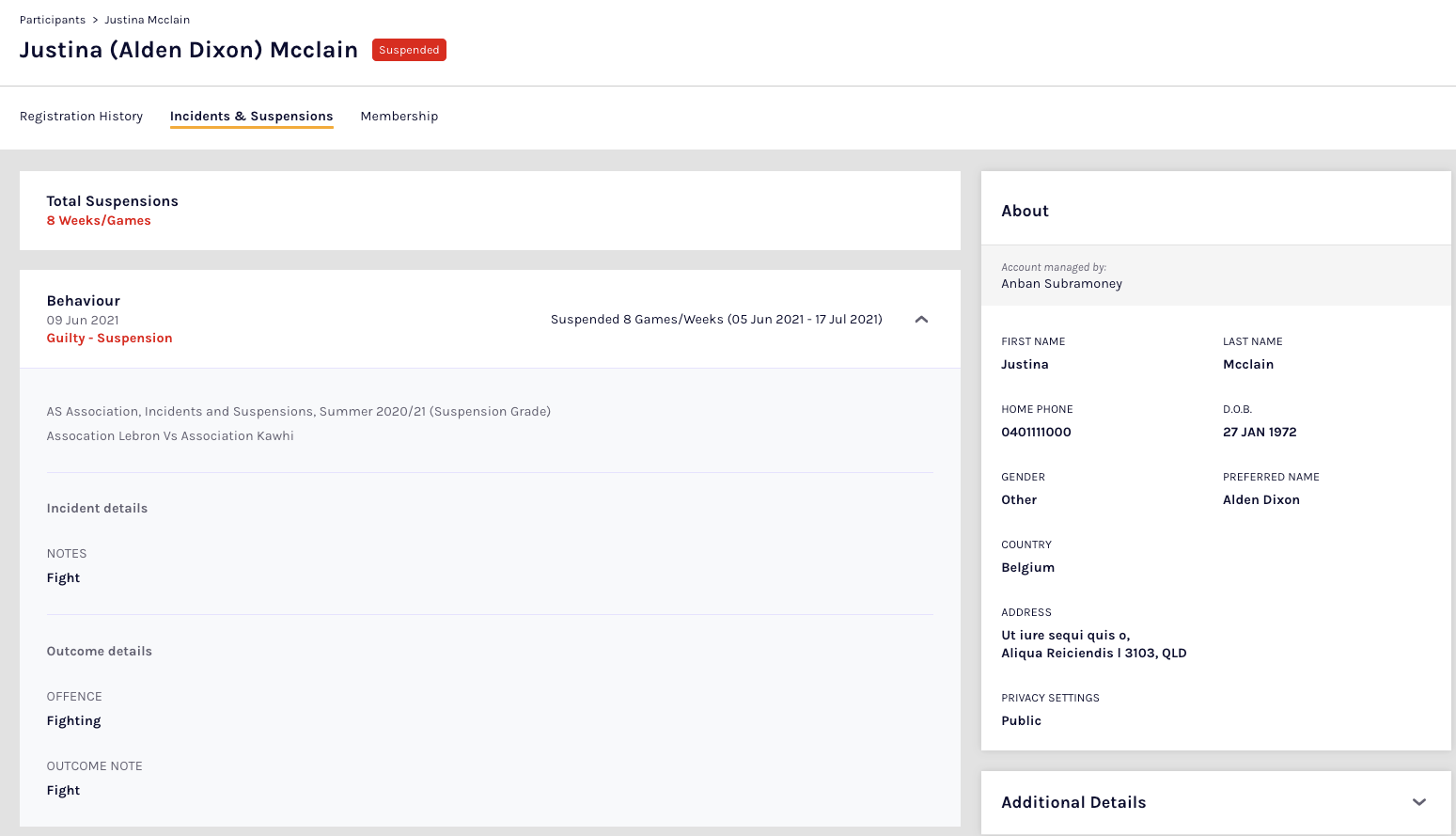The image size is (1456, 836).
Task: Click the suspension date range text
Action: tap(716, 320)
